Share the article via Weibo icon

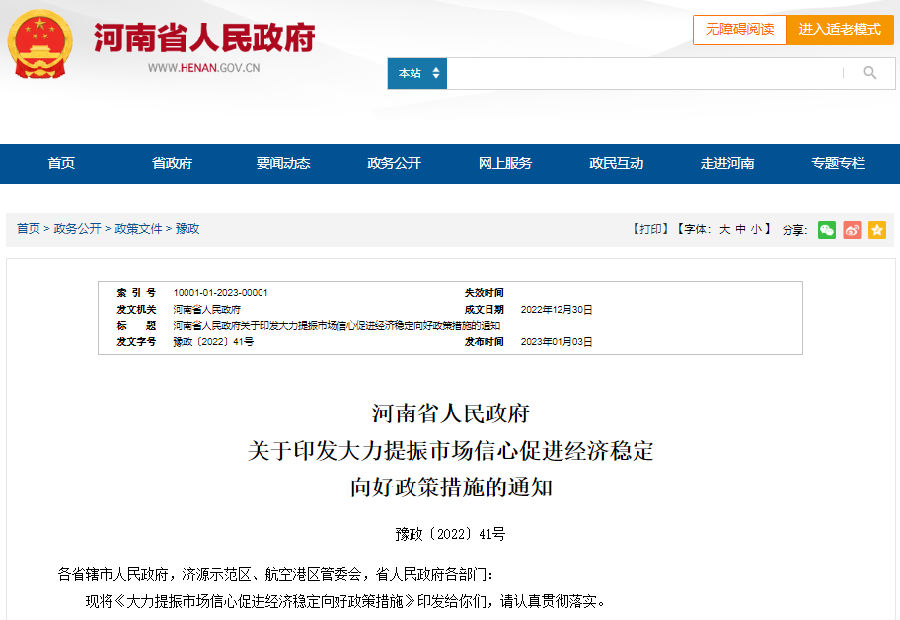click(x=852, y=230)
